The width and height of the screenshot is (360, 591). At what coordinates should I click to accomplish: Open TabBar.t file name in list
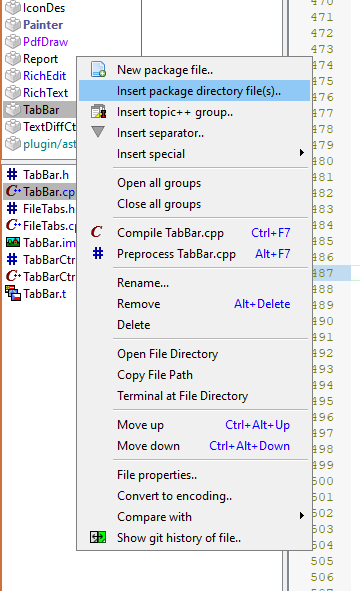pos(44,294)
